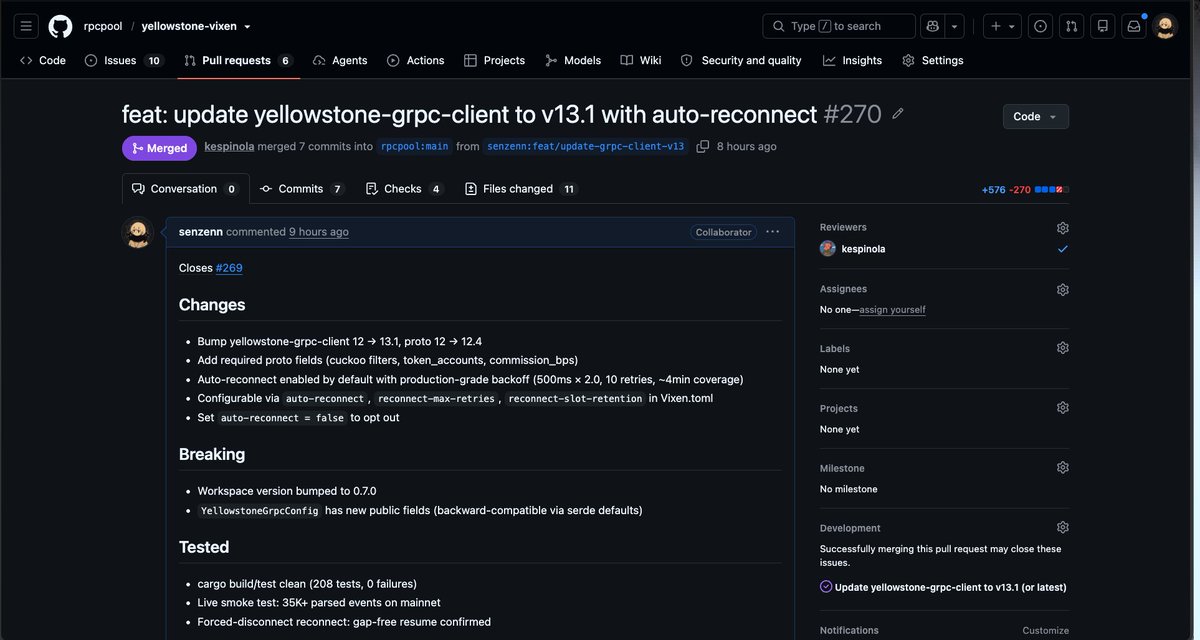Edit Milestone with gear icon
The image size is (1200, 640).
tap(1063, 468)
